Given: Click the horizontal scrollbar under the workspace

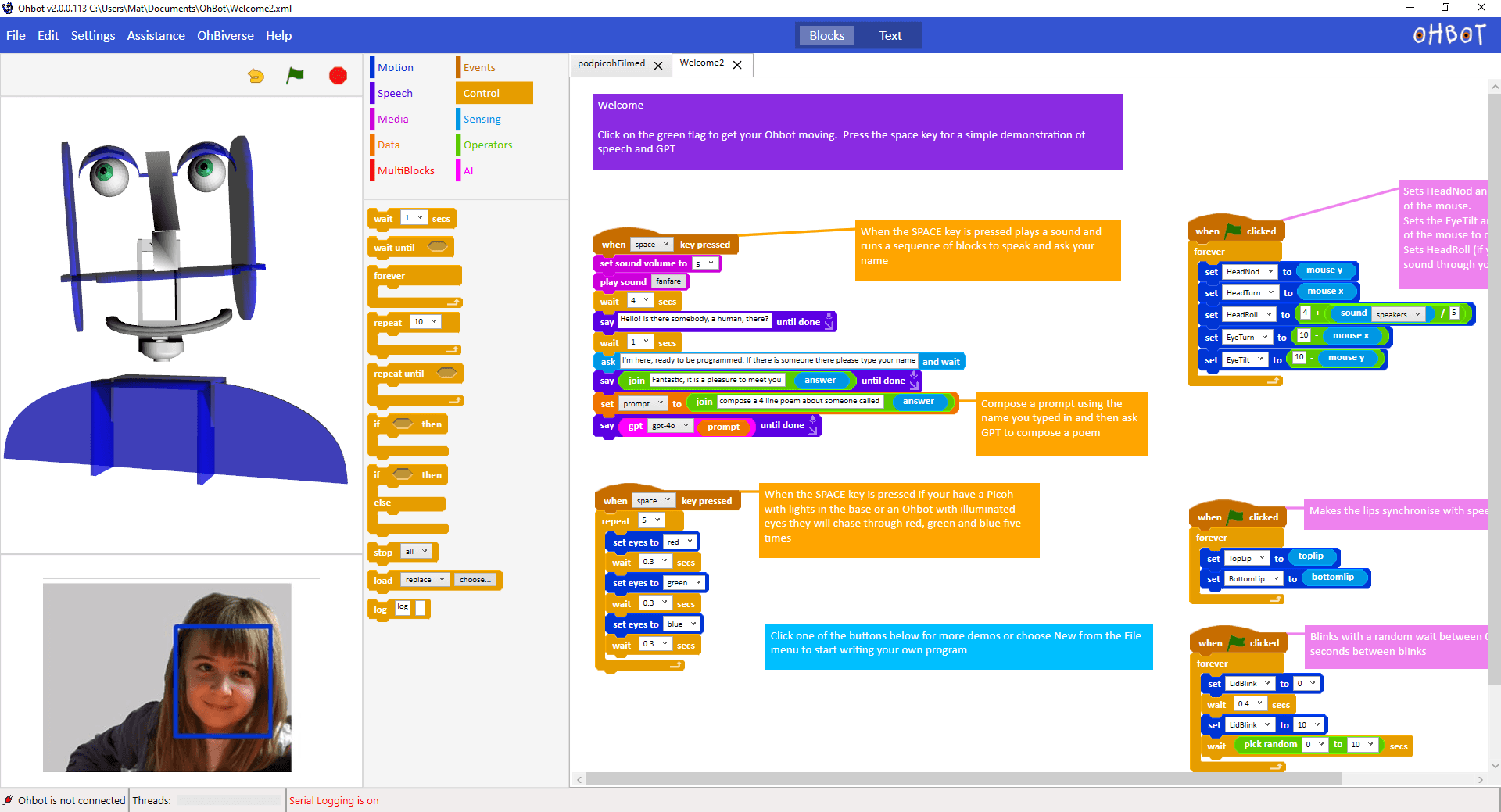Looking at the screenshot, I should click(963, 779).
